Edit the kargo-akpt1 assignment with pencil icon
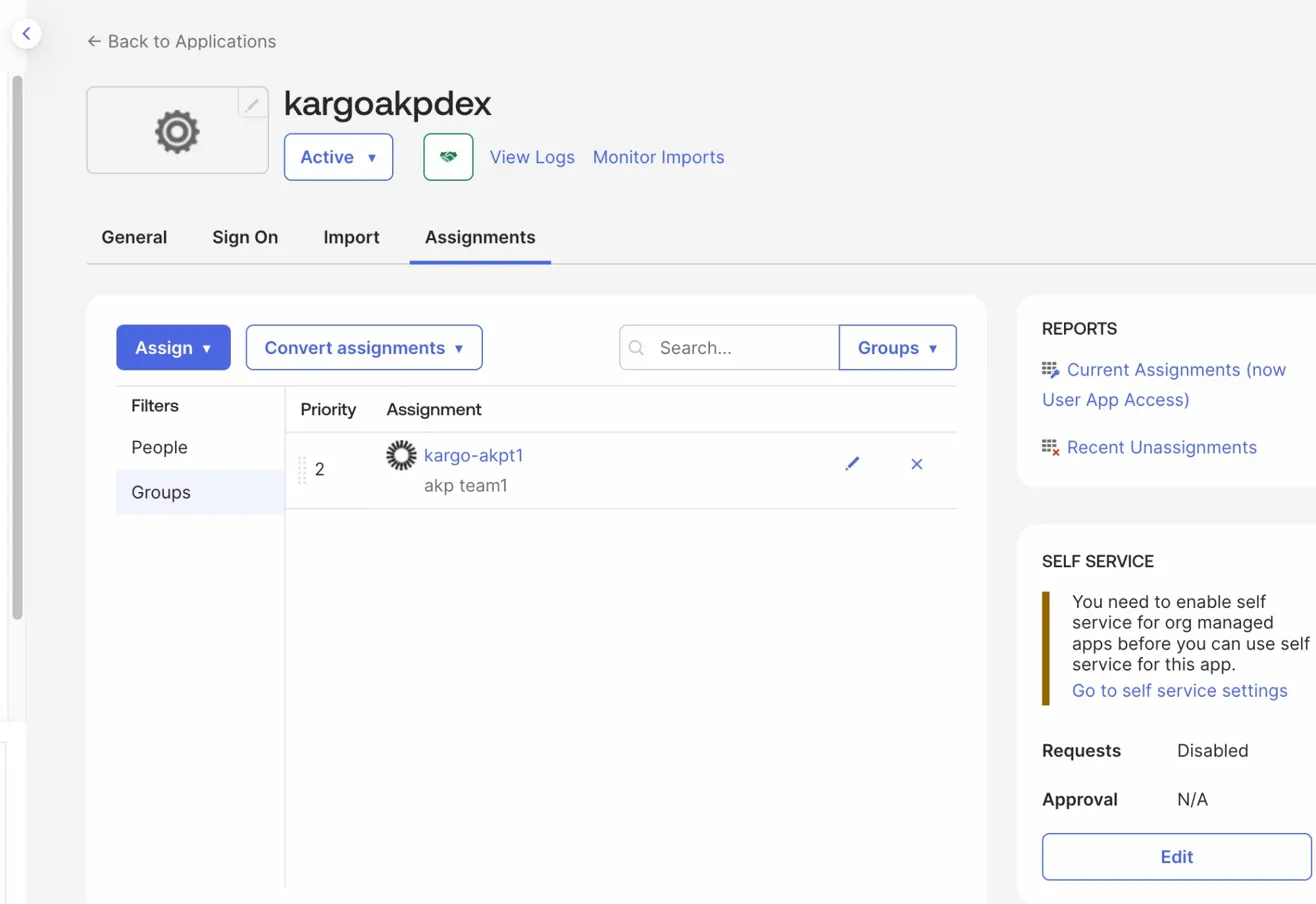This screenshot has height=904, width=1316. [x=852, y=464]
